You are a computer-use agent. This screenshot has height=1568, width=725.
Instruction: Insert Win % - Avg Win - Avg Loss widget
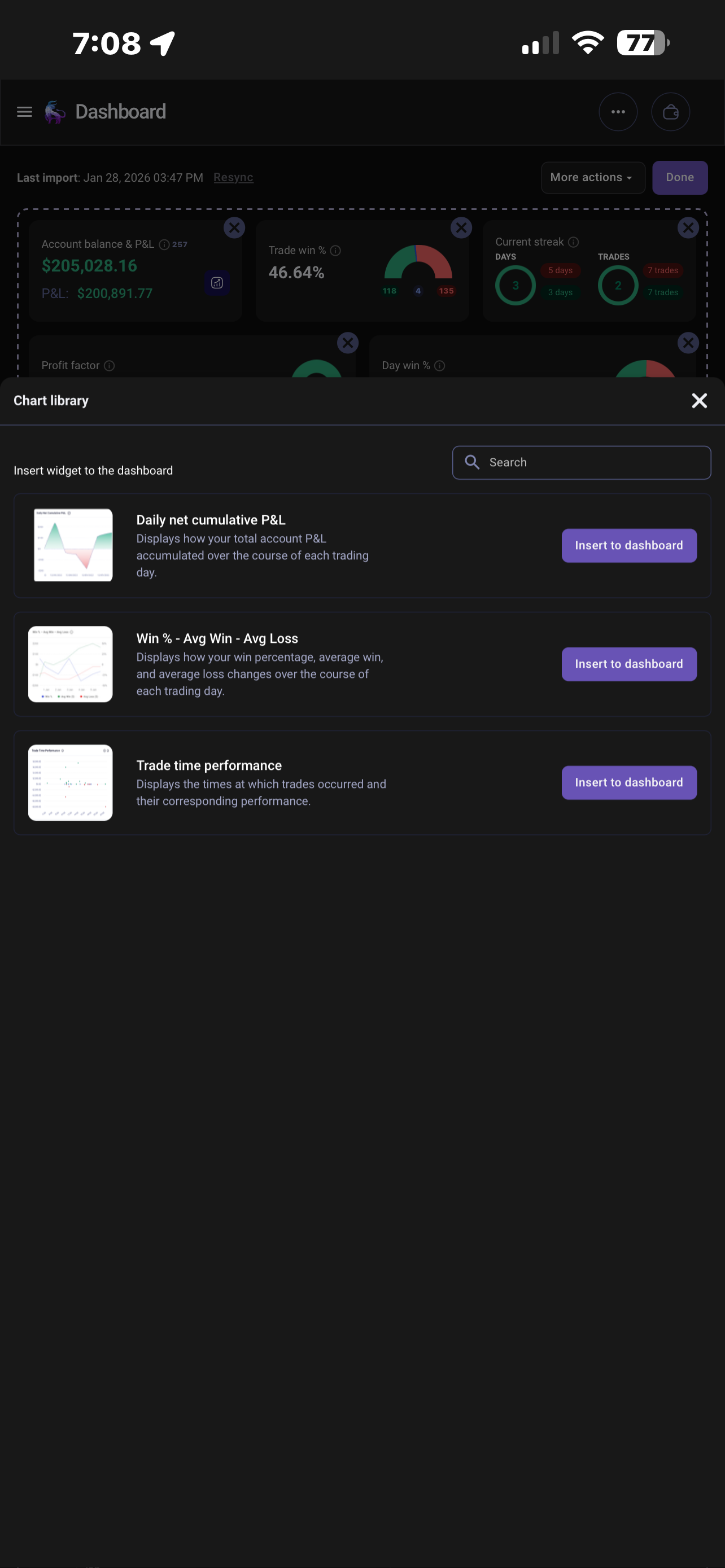[x=629, y=664]
